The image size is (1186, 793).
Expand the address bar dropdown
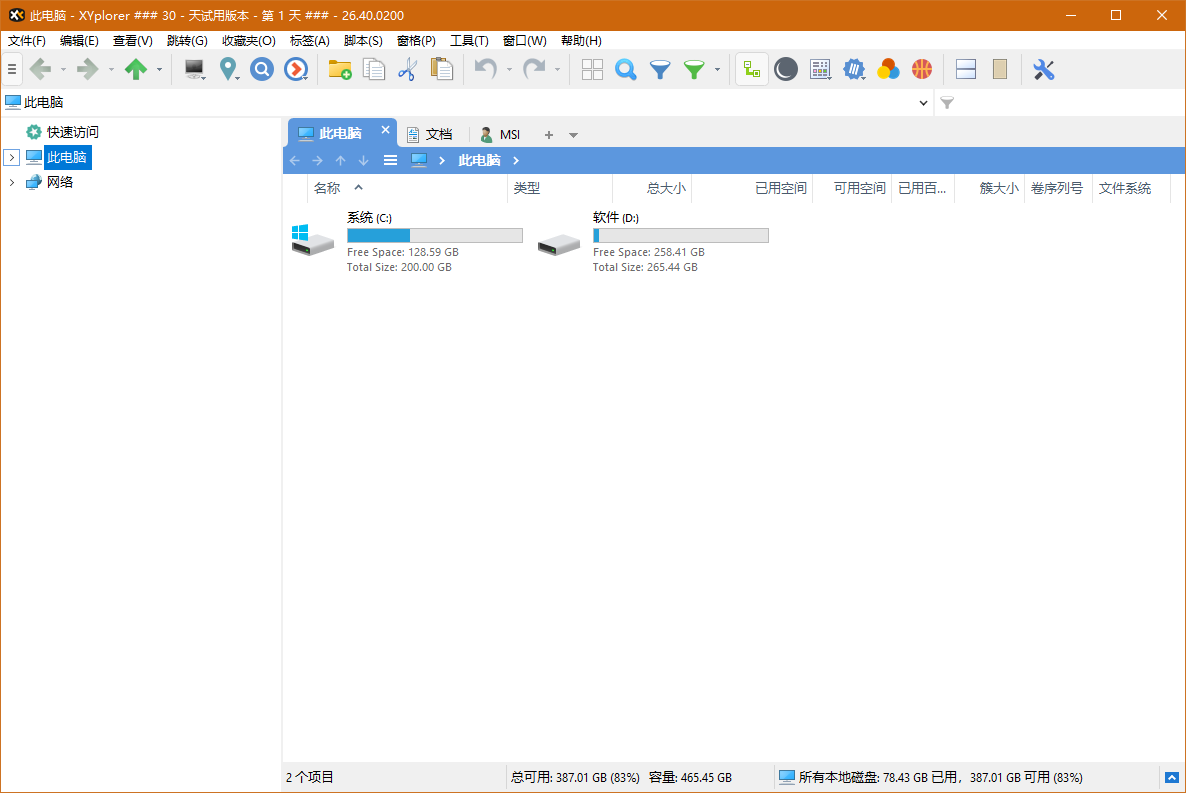(x=923, y=103)
